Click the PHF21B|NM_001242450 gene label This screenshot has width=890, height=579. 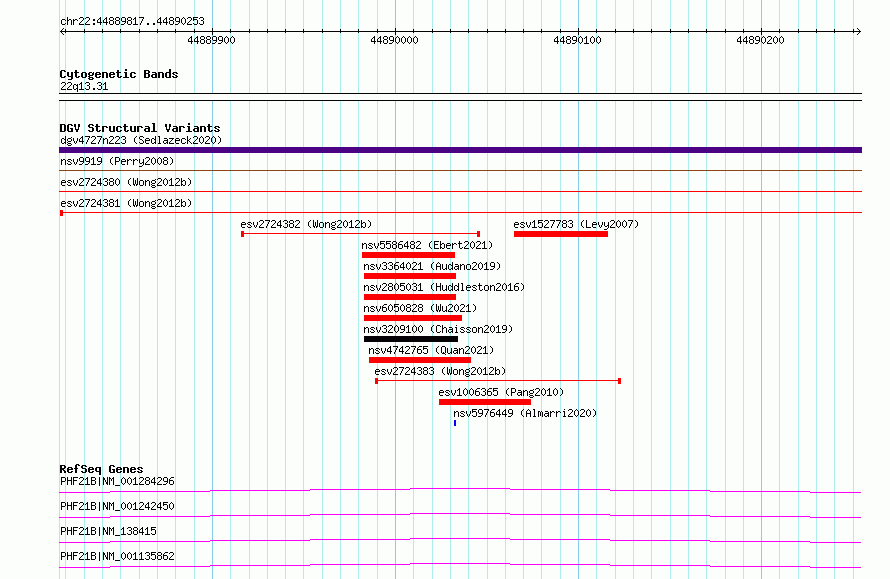(117, 506)
